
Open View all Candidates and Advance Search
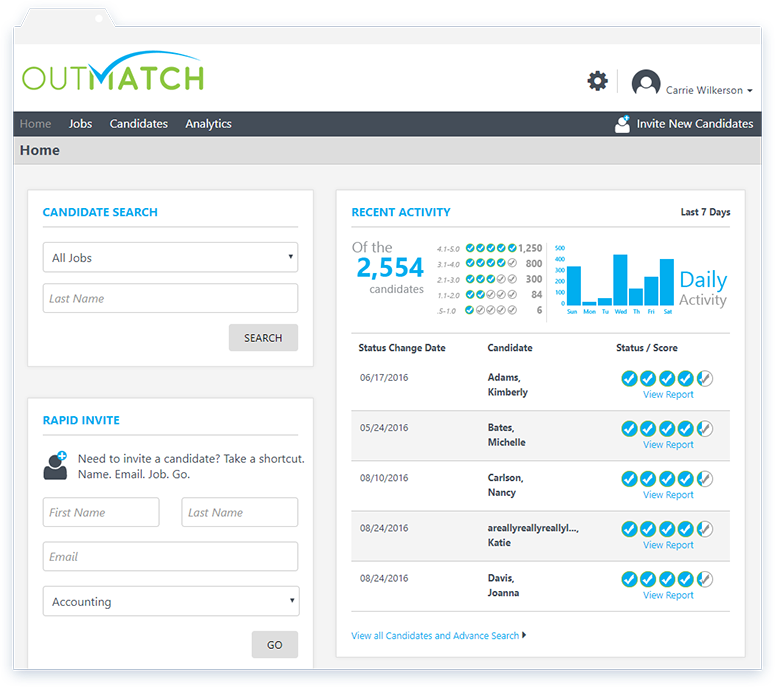435,635
